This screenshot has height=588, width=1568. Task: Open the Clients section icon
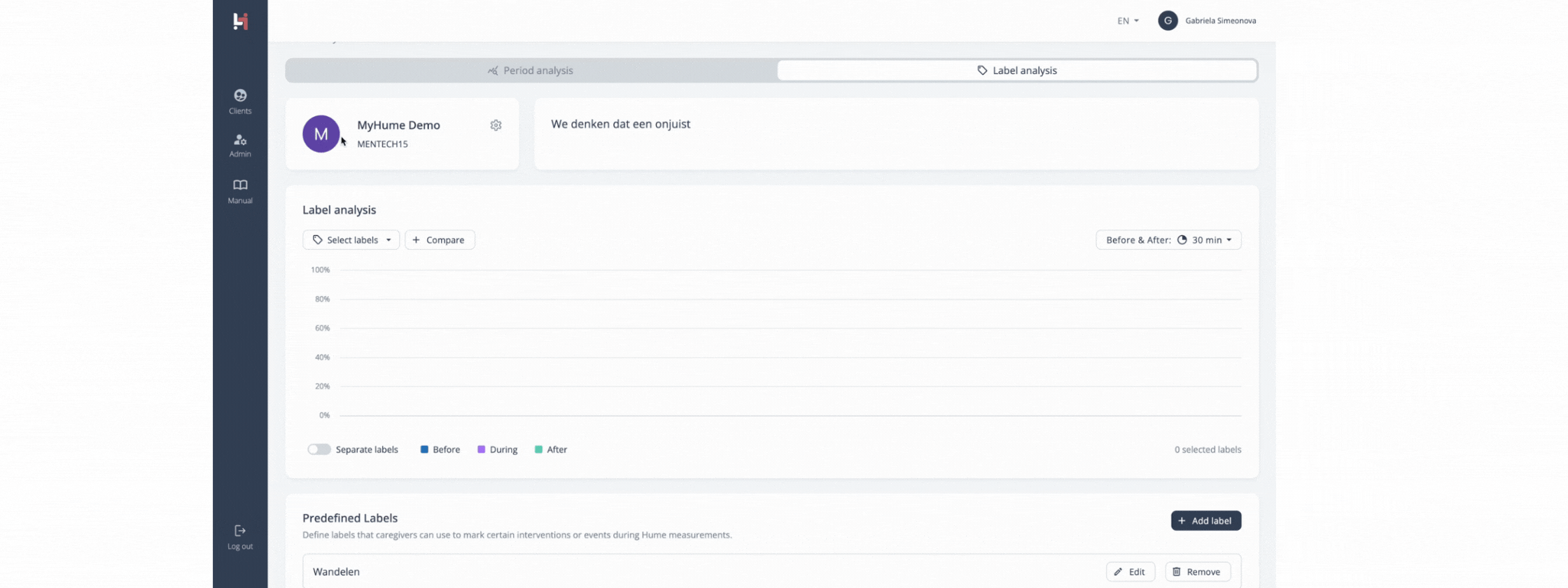240,96
